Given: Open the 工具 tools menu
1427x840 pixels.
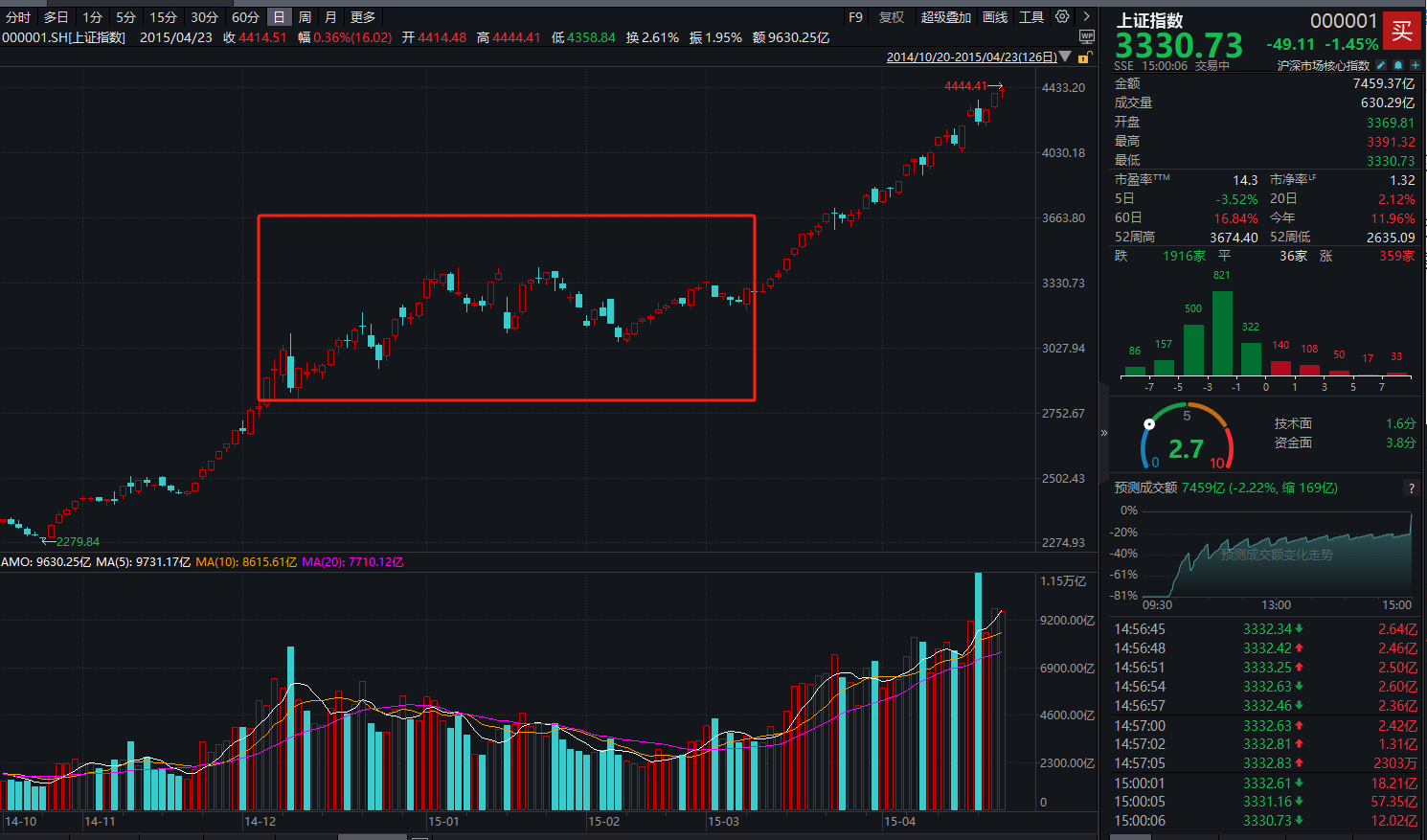Looking at the screenshot, I should coord(1031,17).
